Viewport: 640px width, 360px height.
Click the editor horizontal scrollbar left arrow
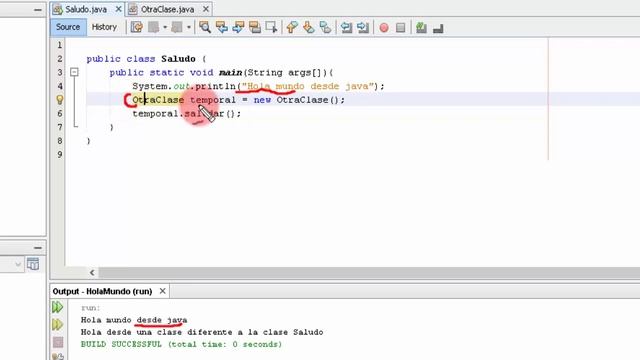pos(92,273)
